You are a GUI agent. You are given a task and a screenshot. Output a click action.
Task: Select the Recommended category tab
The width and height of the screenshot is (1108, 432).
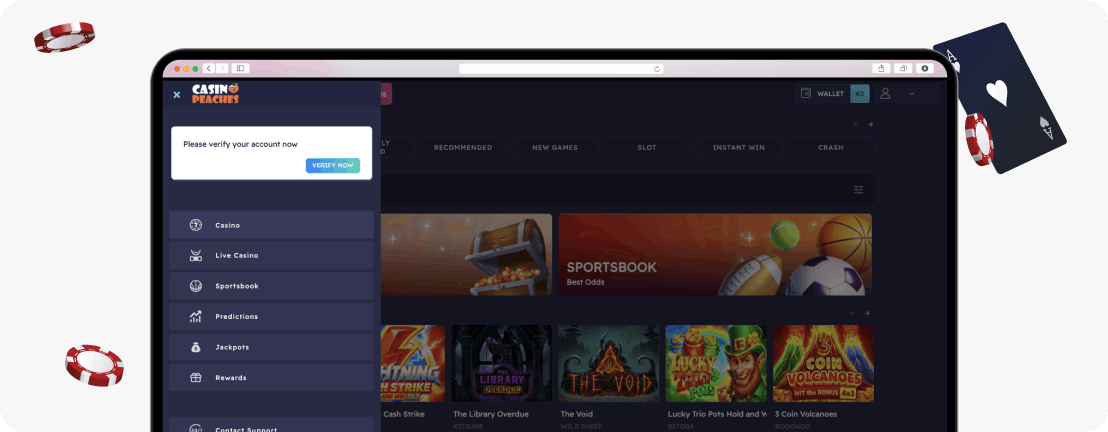point(463,147)
